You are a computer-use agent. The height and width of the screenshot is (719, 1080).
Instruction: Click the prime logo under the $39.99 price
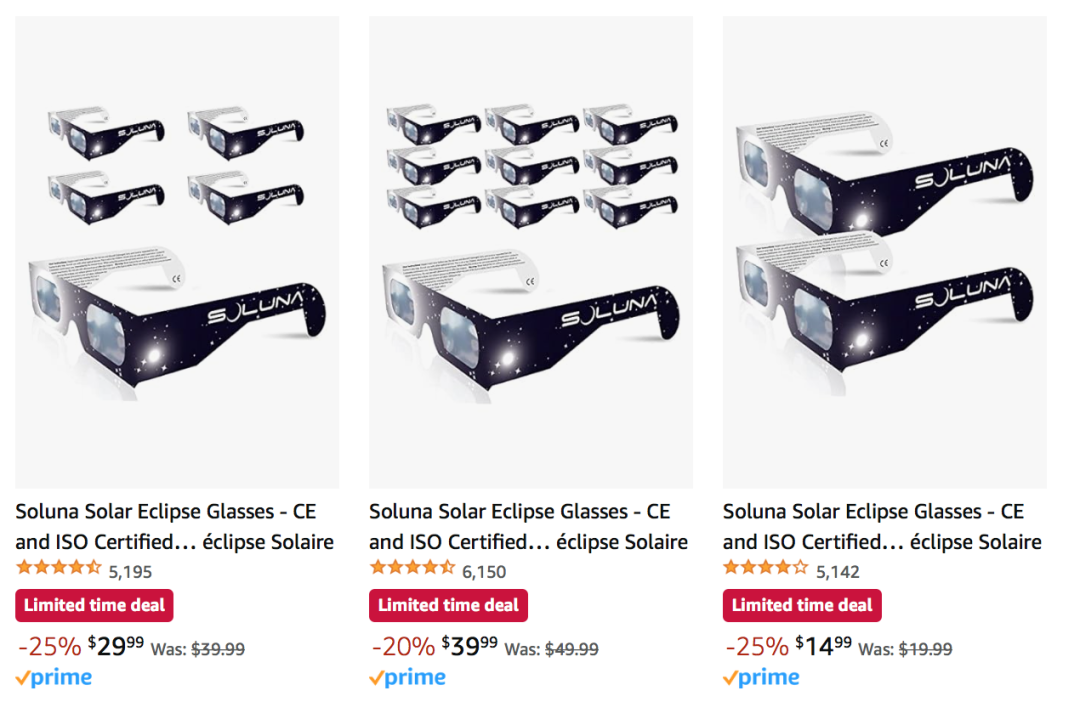408,678
